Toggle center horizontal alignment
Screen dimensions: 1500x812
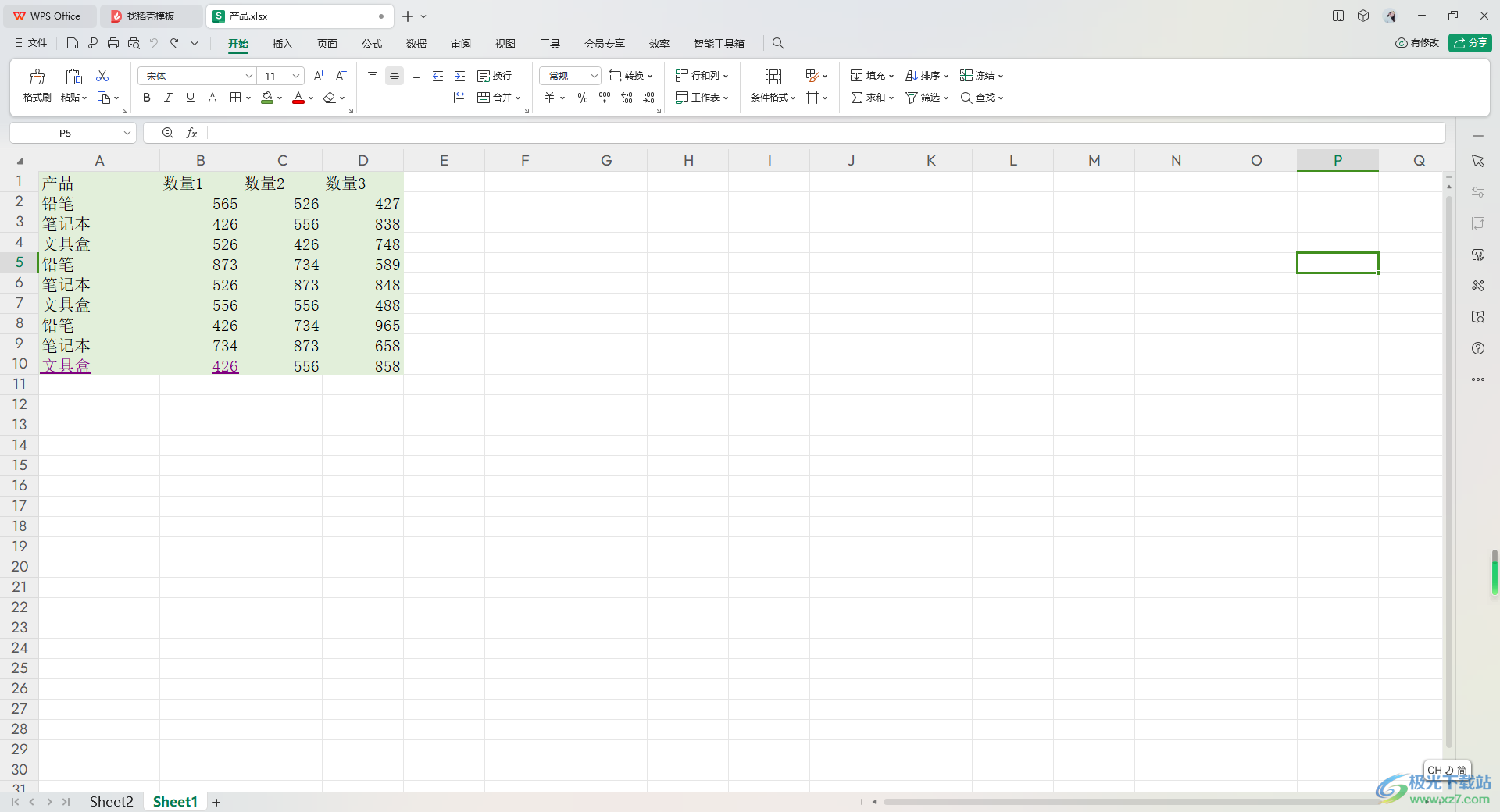[395, 98]
